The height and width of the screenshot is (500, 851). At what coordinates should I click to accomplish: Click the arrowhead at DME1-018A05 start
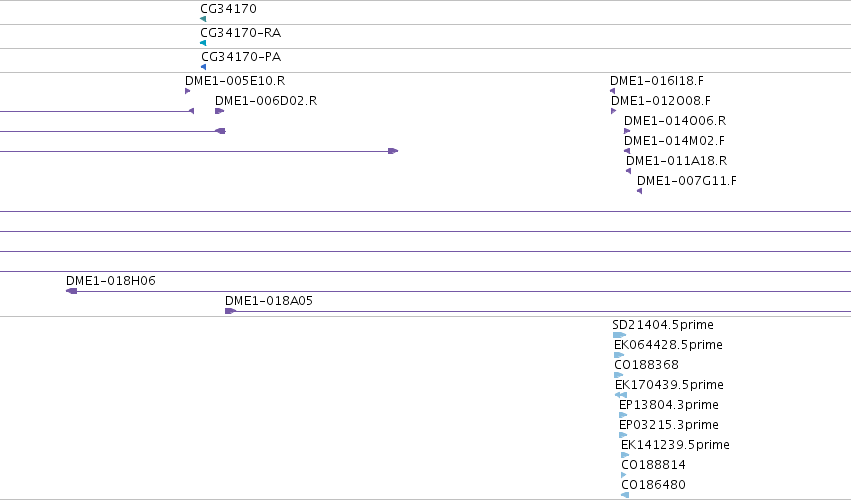(230, 311)
